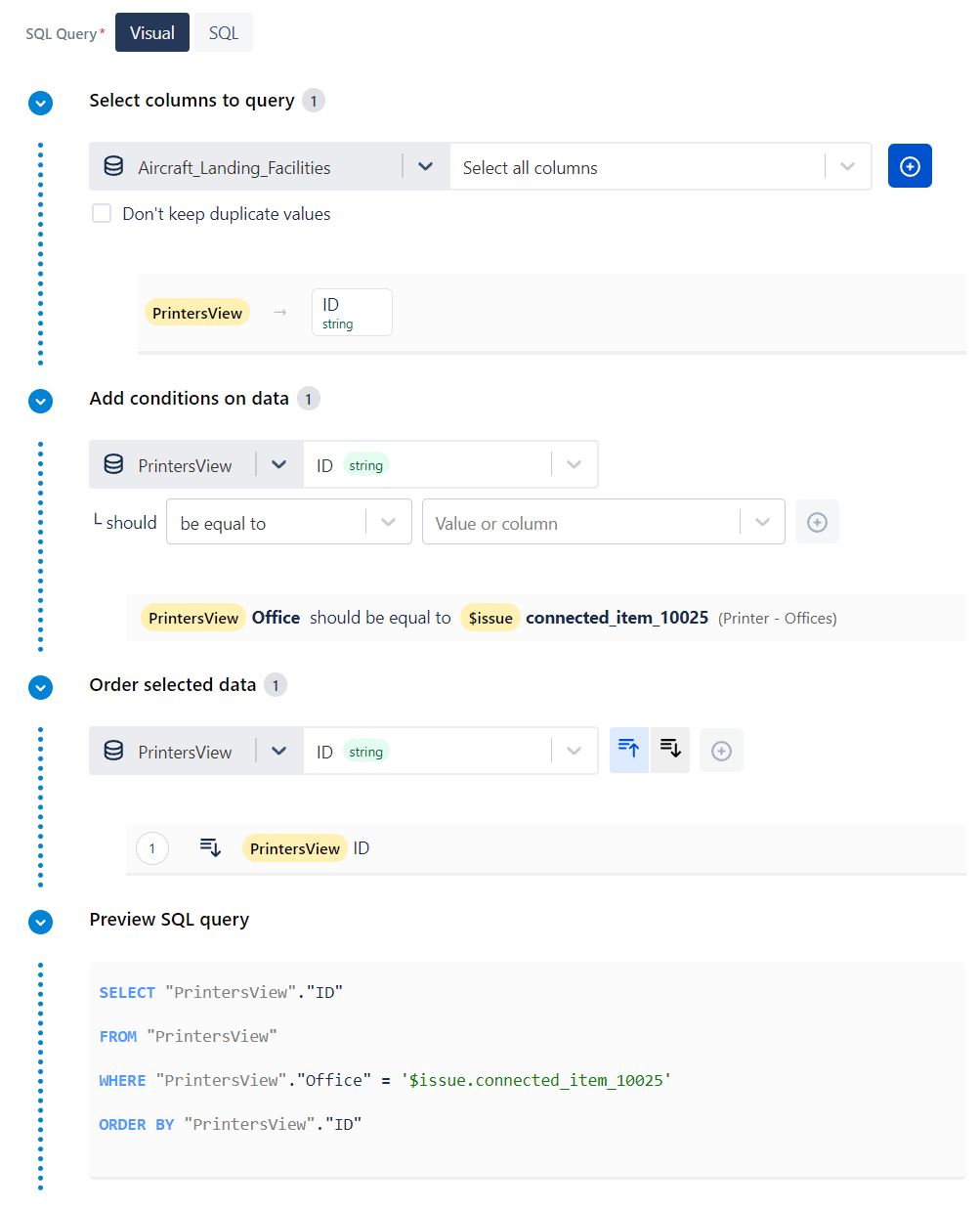Click the PrintersView tag in the condition summary
The height and width of the screenshot is (1210, 980).
click(x=193, y=618)
